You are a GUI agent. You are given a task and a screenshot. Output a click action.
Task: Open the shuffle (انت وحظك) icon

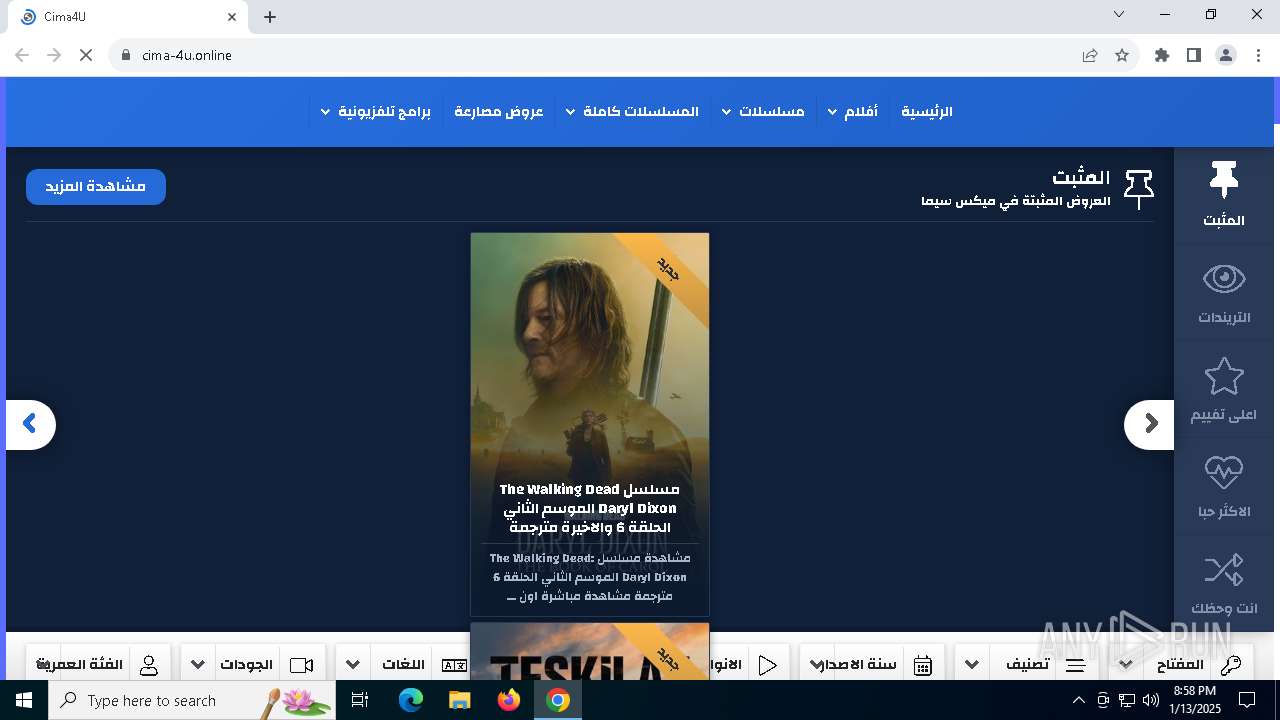coord(1223,570)
